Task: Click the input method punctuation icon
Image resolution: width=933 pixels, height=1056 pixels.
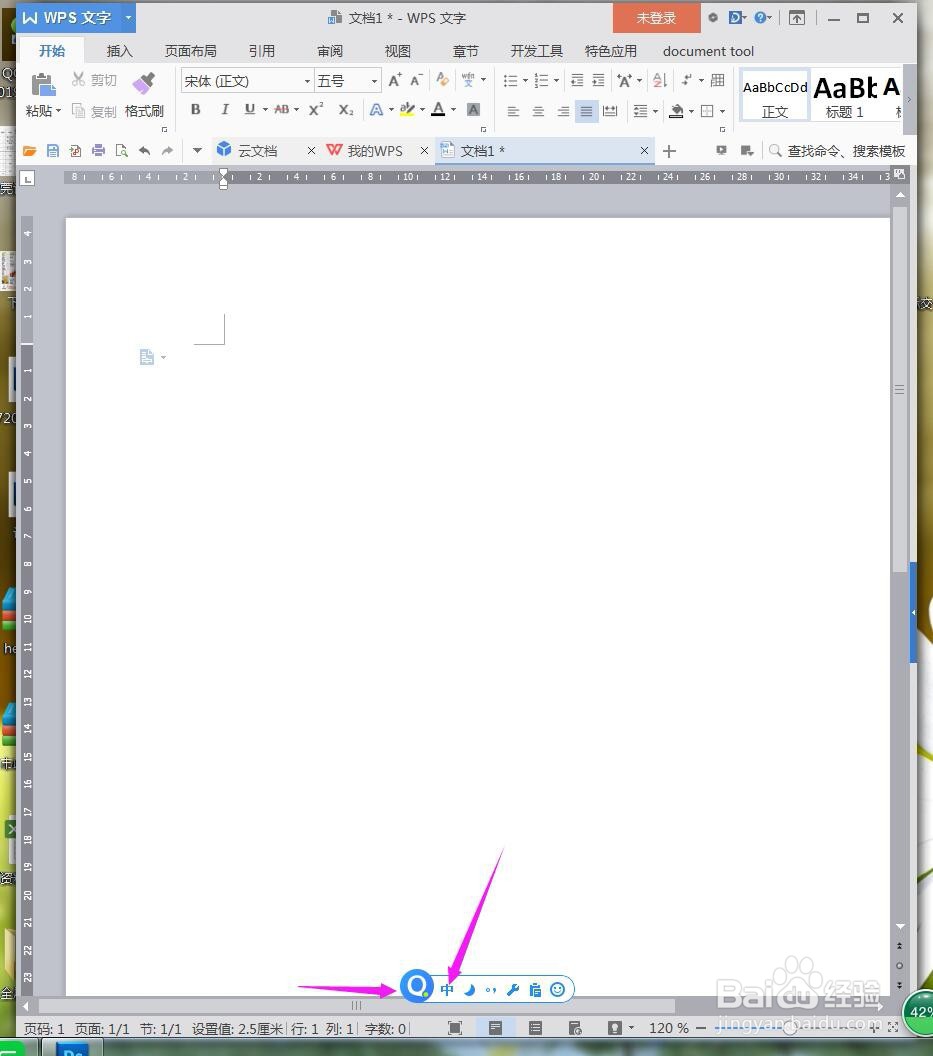Action: [490, 990]
